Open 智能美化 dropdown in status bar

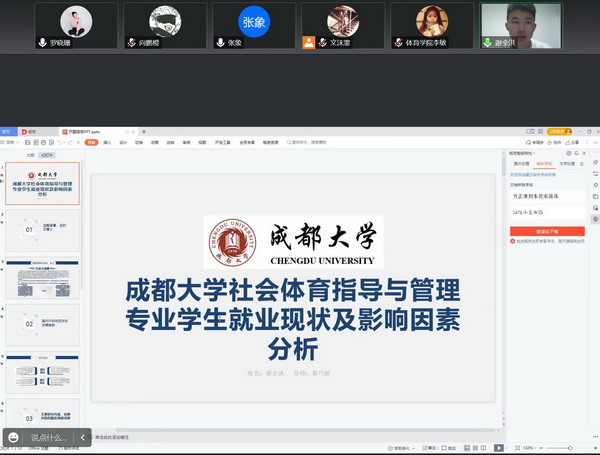pyautogui.click(x=401, y=448)
